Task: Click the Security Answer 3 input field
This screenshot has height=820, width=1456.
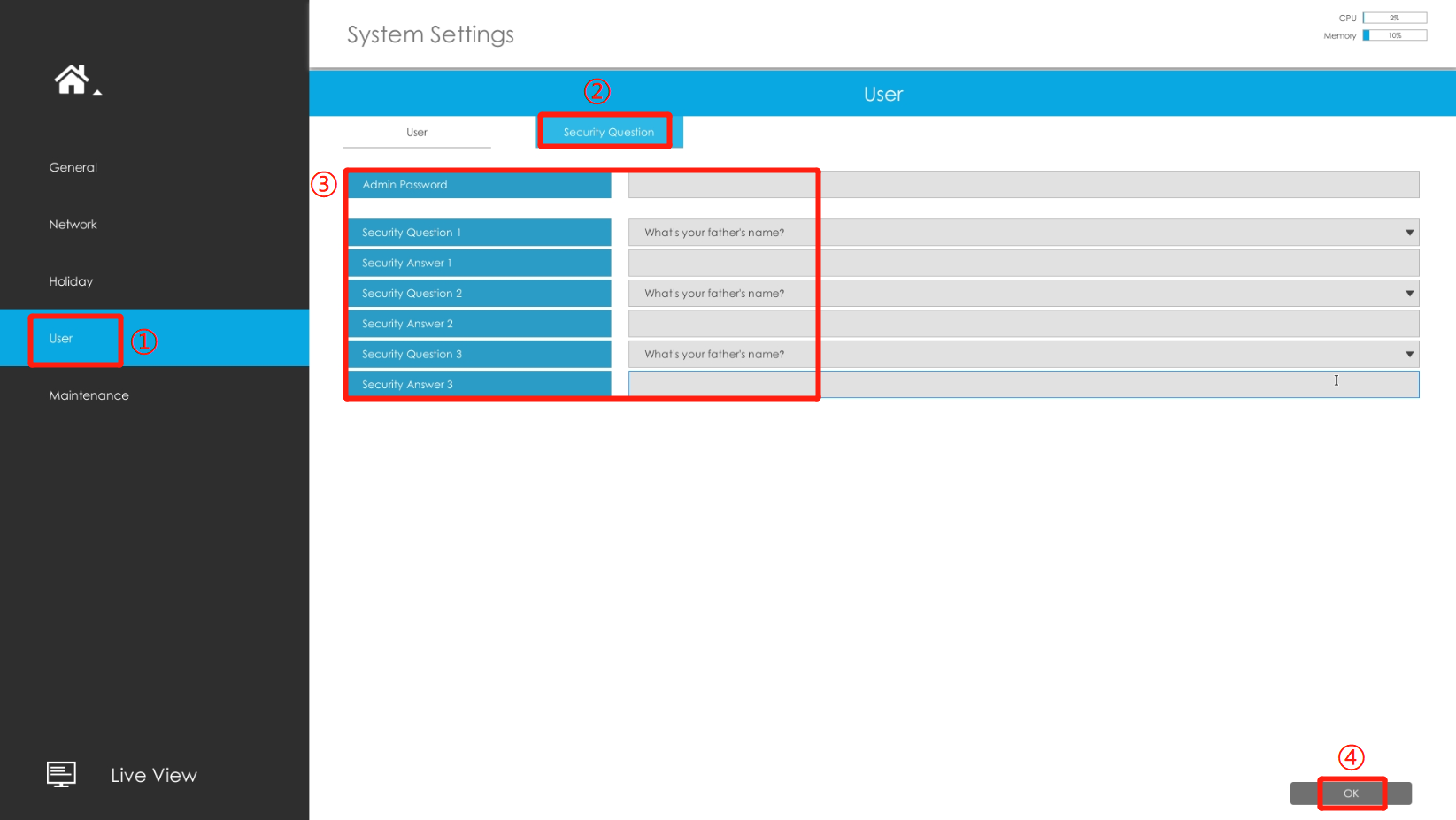Action: pos(1024,385)
